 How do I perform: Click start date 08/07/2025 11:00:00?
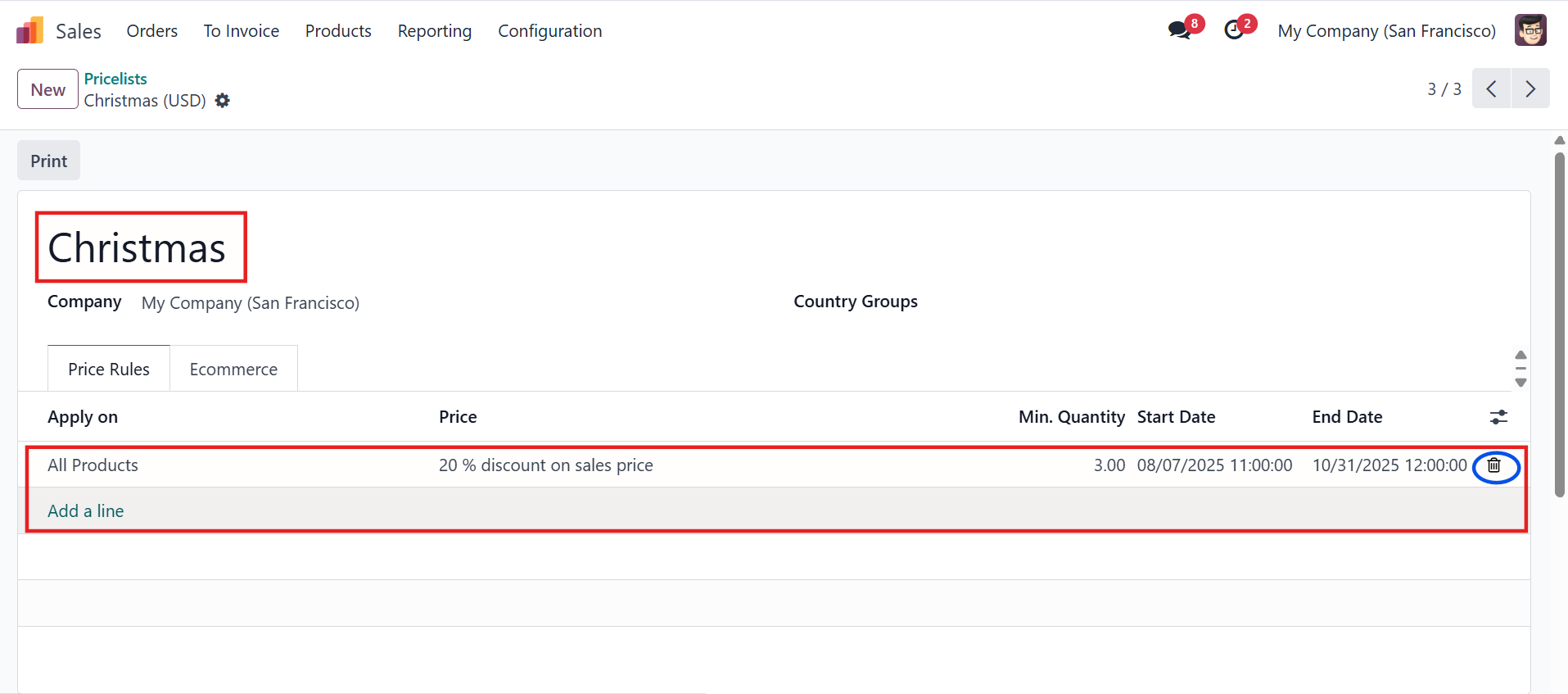pyautogui.click(x=1215, y=465)
